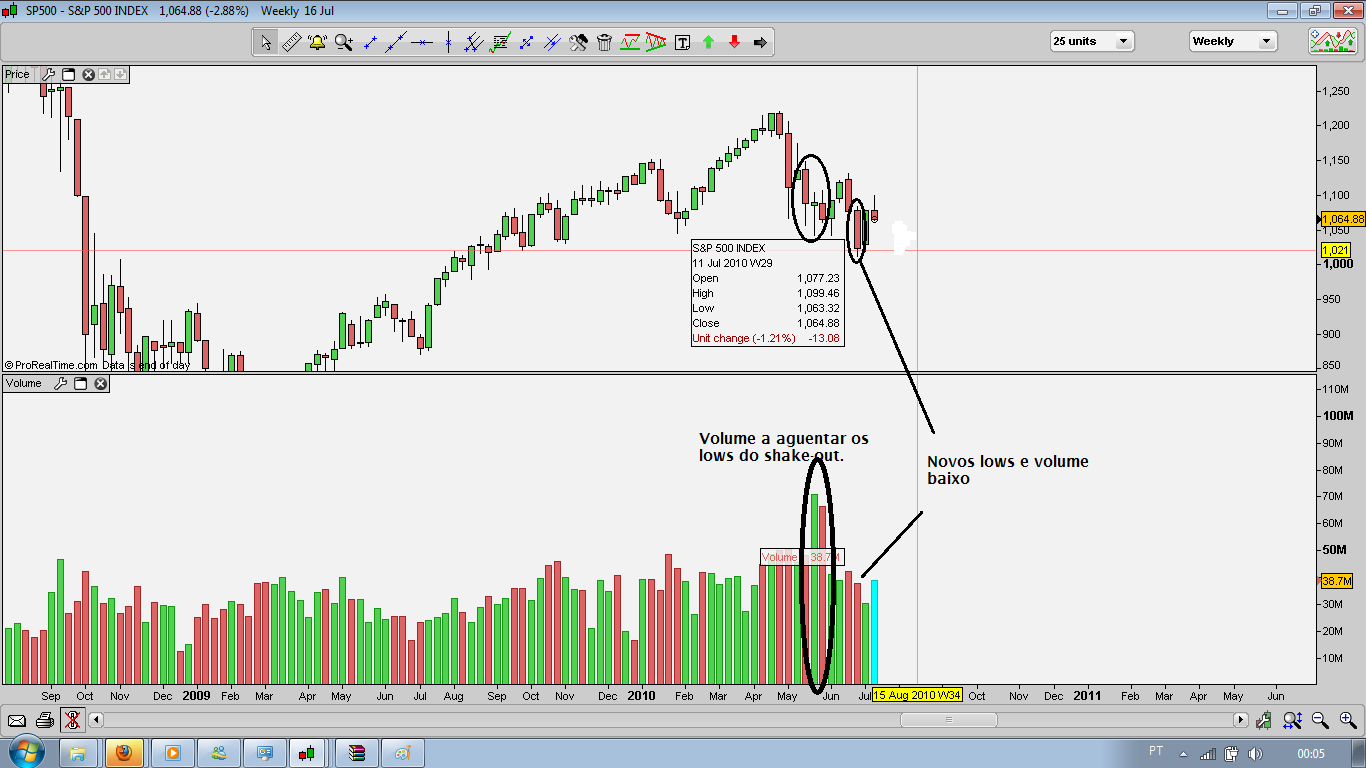Screen dimensions: 1366x768
Task: Click the 'Novos lows e volume baixo' annotation
Action: point(1007,470)
